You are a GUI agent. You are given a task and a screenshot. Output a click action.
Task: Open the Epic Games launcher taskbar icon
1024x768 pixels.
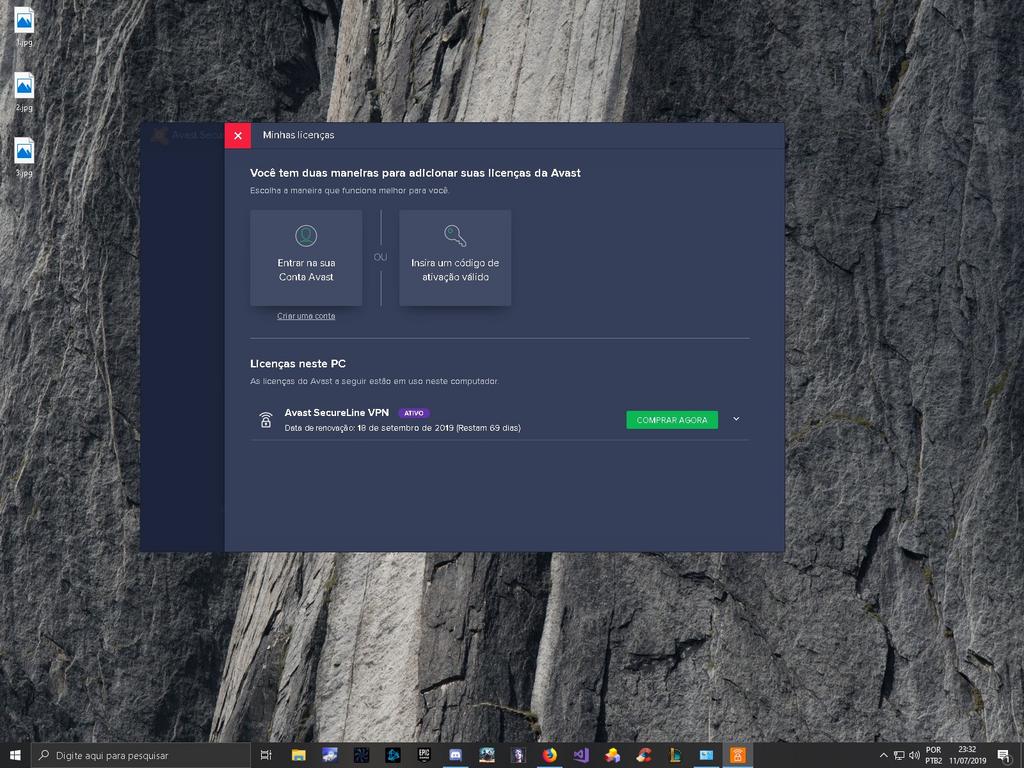click(x=424, y=755)
